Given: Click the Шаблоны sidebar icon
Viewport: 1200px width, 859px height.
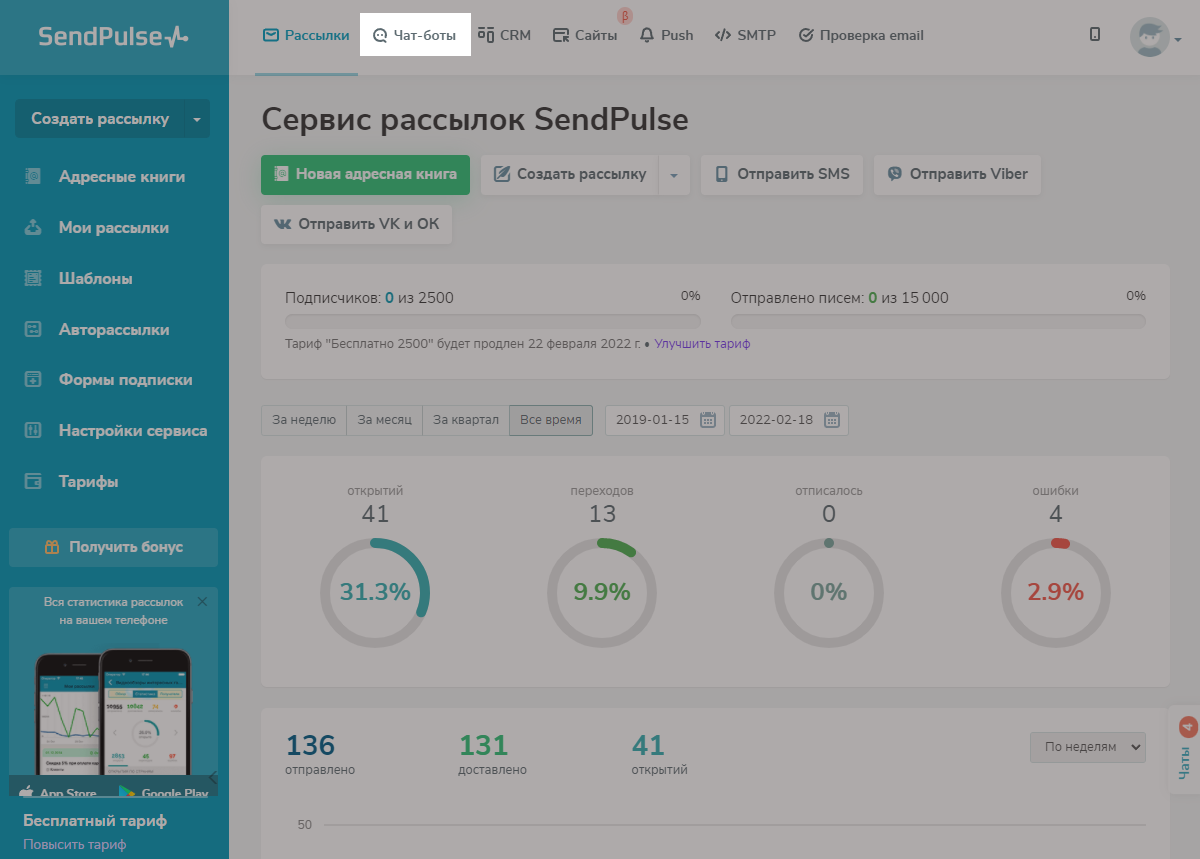Looking at the screenshot, I should [33, 279].
